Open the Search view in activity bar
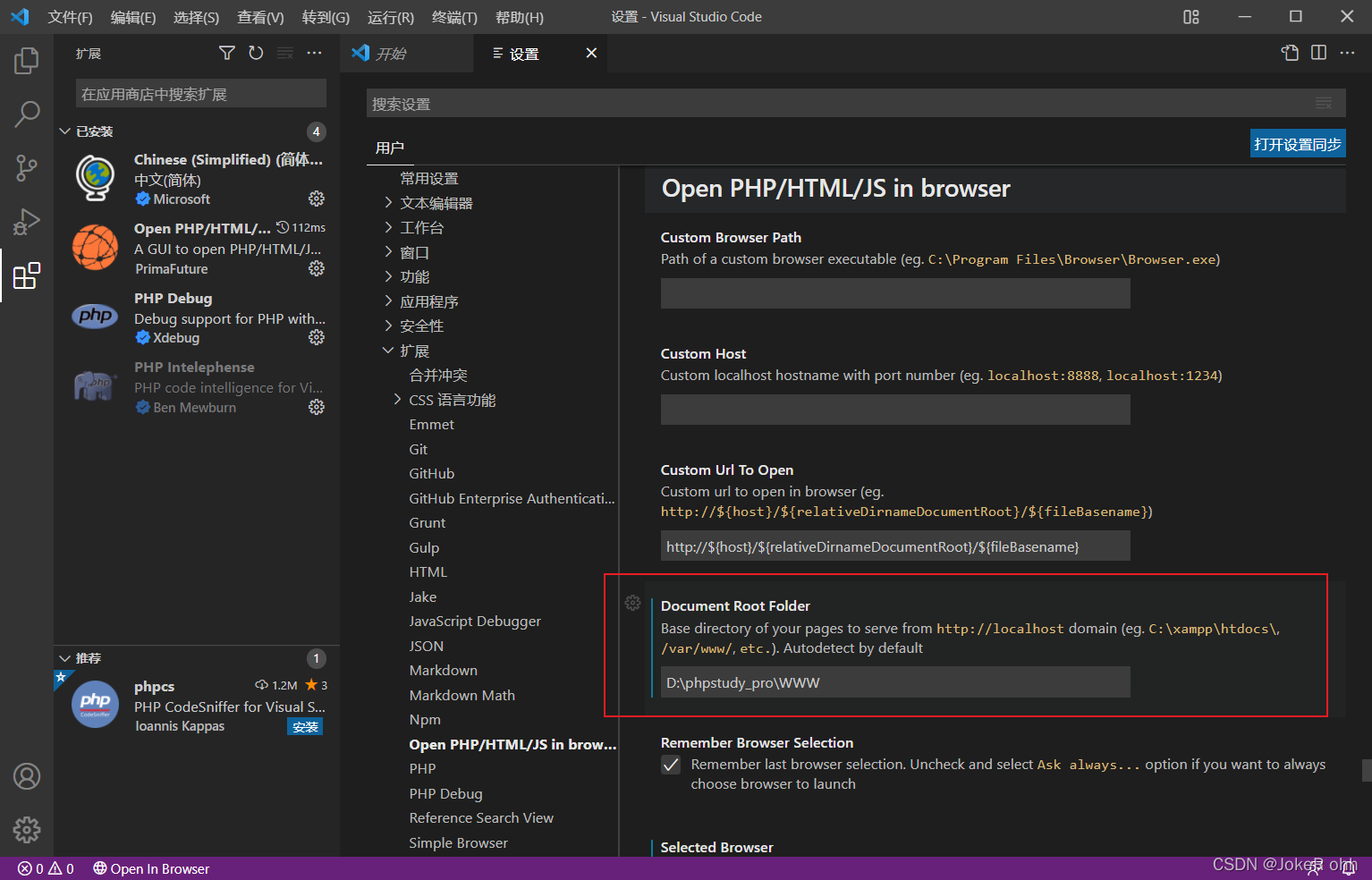 click(x=27, y=114)
